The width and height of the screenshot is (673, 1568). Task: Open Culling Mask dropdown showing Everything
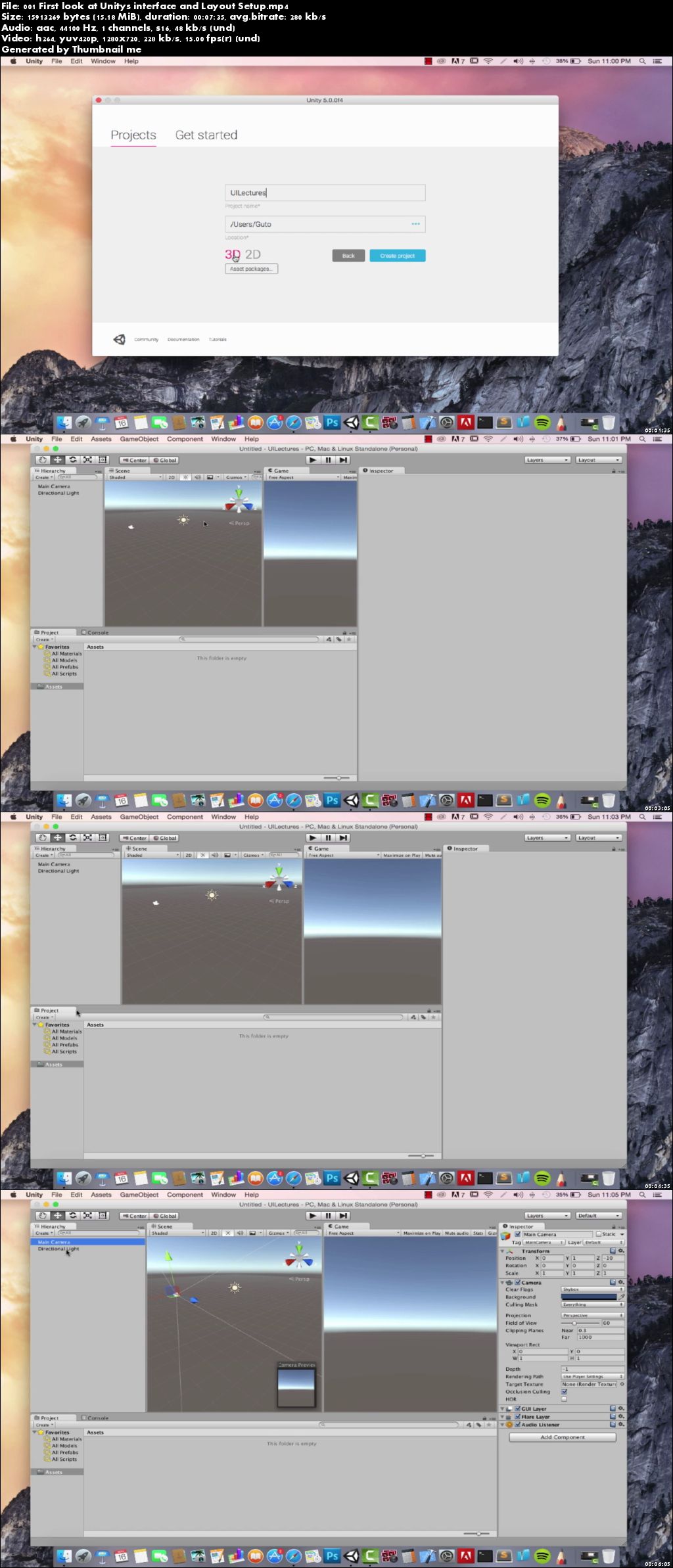tap(593, 1304)
